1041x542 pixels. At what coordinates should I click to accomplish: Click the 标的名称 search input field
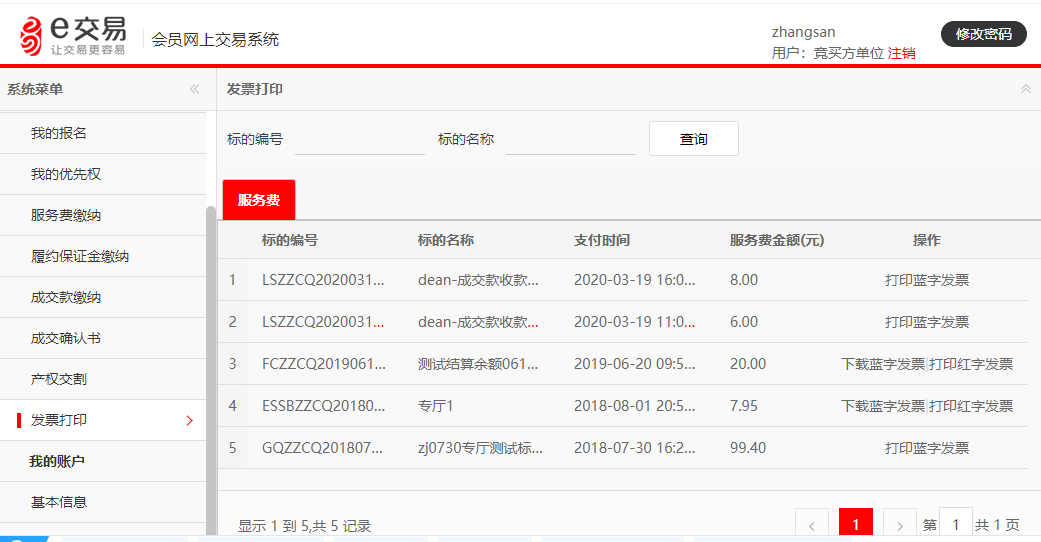point(571,139)
